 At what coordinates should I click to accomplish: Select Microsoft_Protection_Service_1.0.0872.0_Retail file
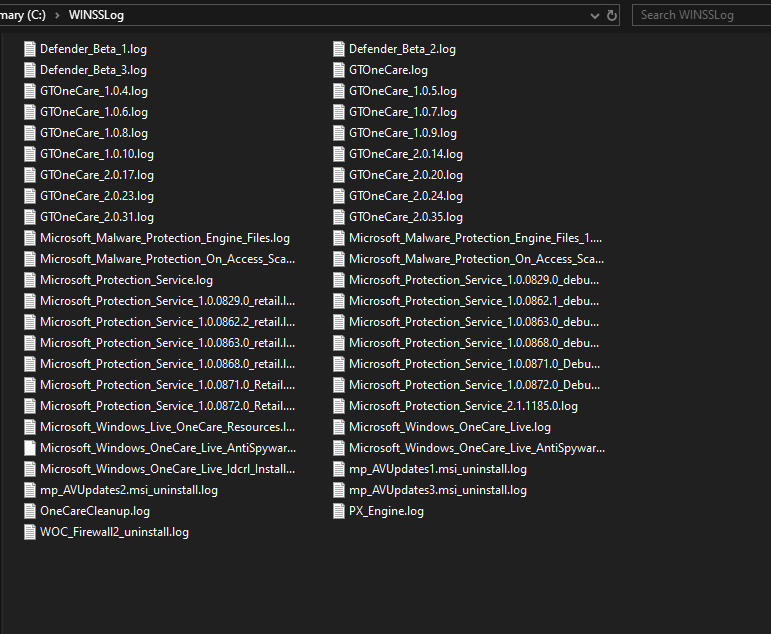pyautogui.click(x=160, y=406)
